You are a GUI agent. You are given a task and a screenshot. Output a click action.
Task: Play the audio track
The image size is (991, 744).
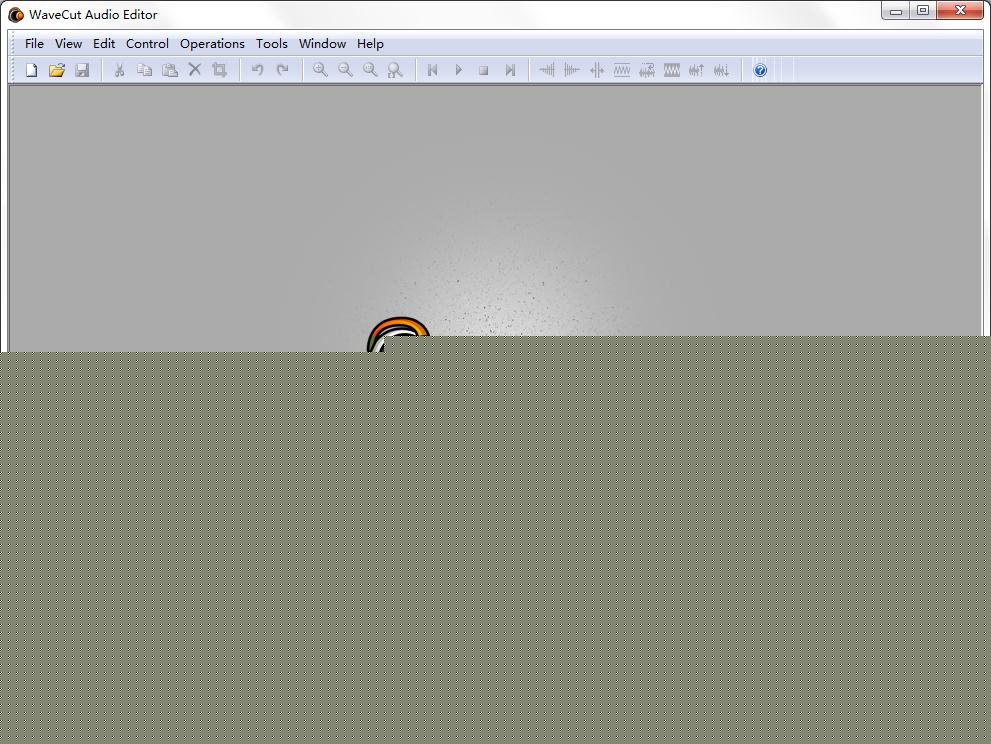coord(458,70)
